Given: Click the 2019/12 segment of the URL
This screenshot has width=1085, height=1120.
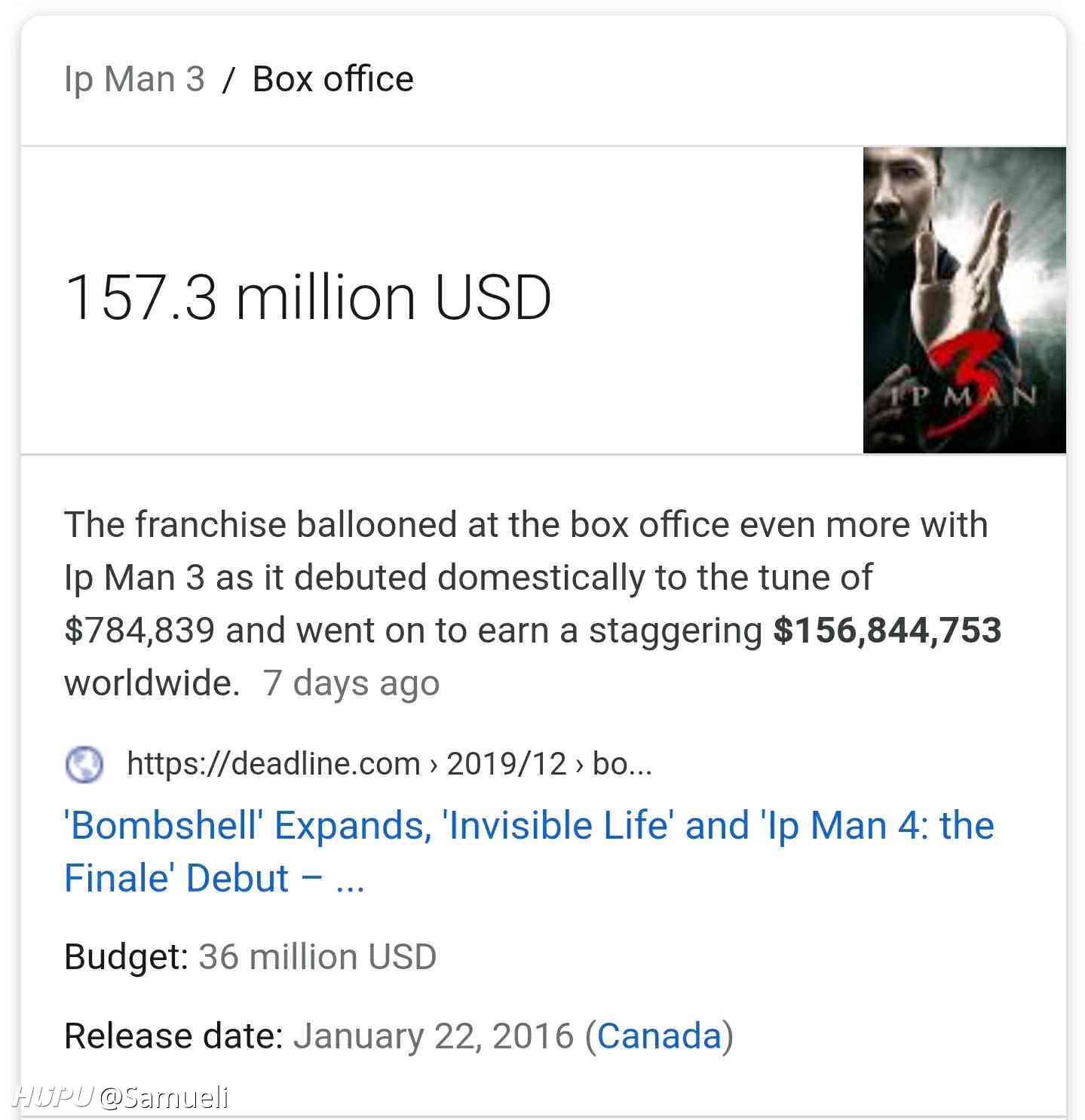Looking at the screenshot, I should pos(506,764).
